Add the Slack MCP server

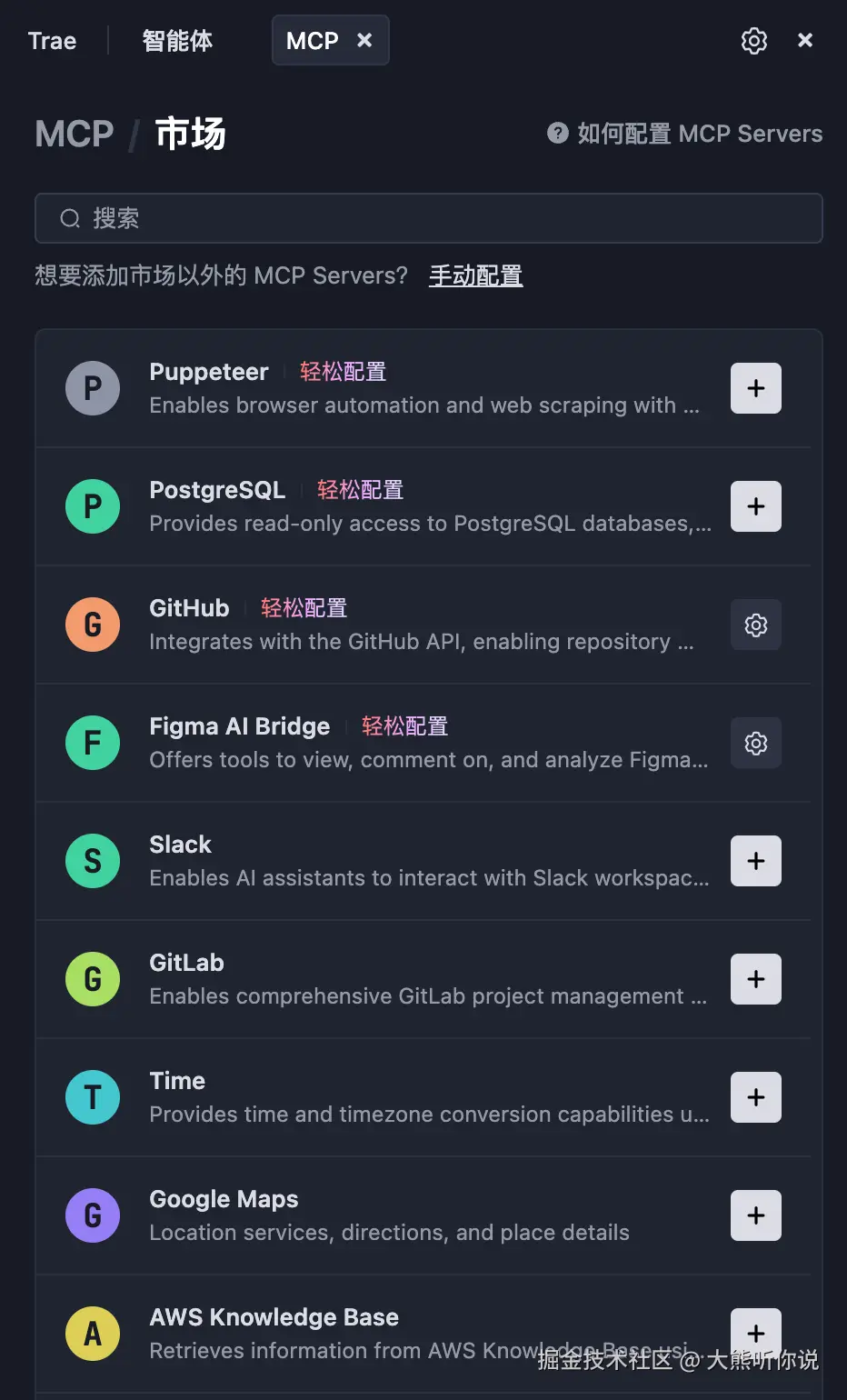[755, 860]
